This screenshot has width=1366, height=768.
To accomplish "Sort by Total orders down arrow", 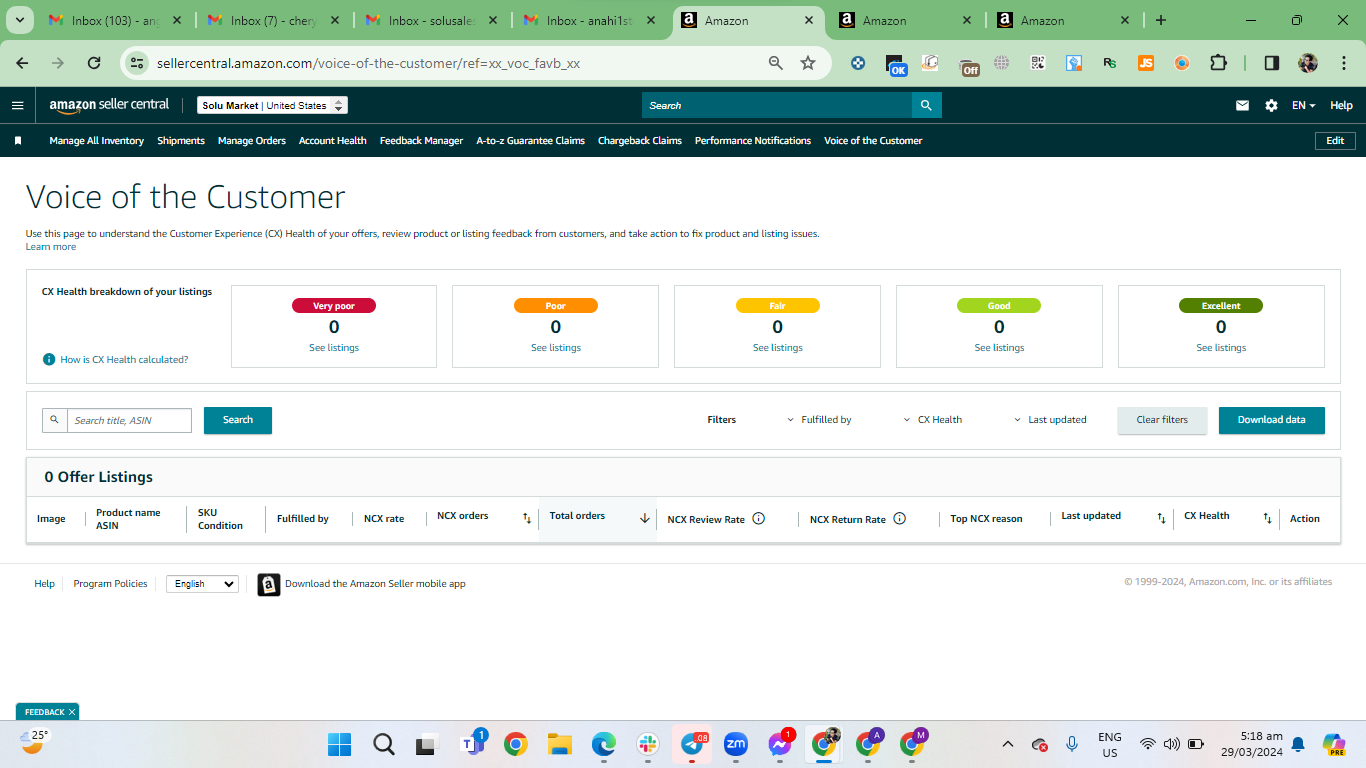I will pos(645,518).
